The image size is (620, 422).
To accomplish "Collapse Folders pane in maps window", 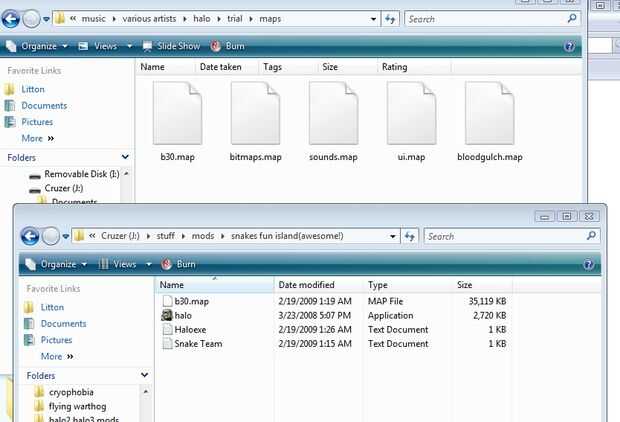I will pos(125,157).
